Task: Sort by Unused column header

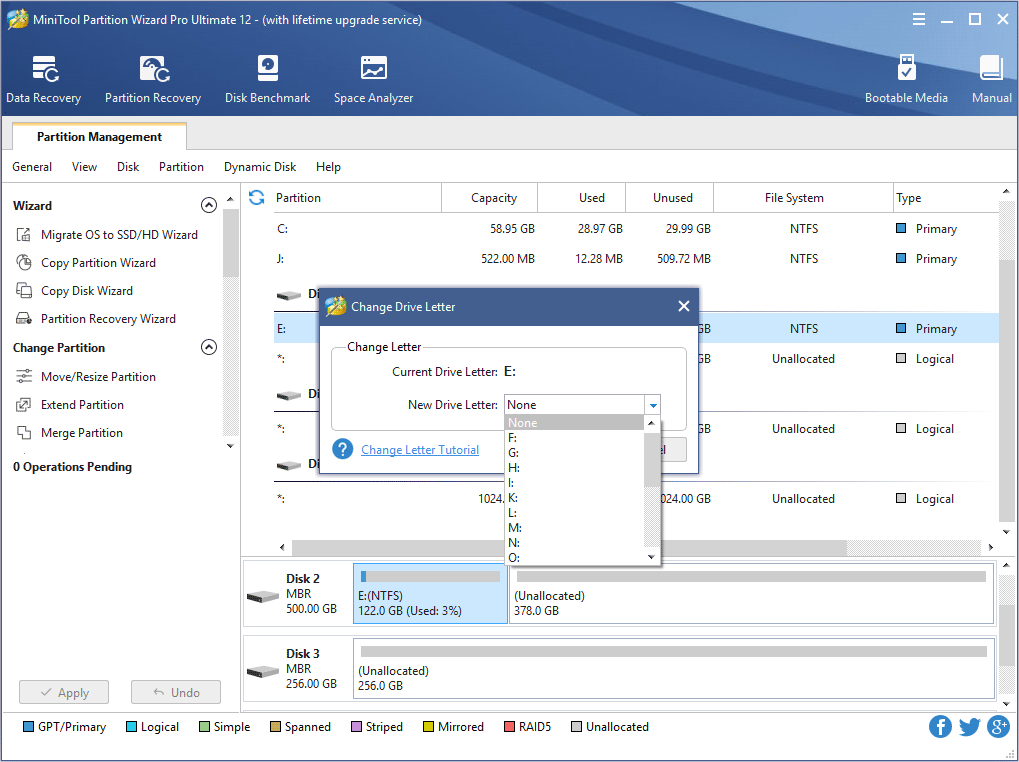Action: click(669, 197)
